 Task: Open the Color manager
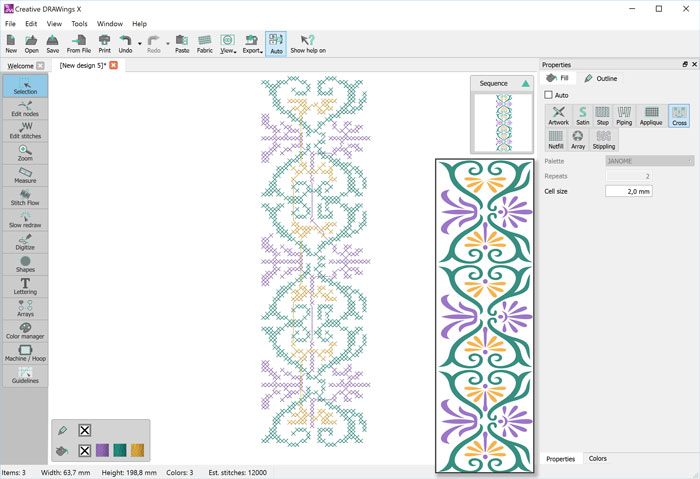pyautogui.click(x=25, y=330)
